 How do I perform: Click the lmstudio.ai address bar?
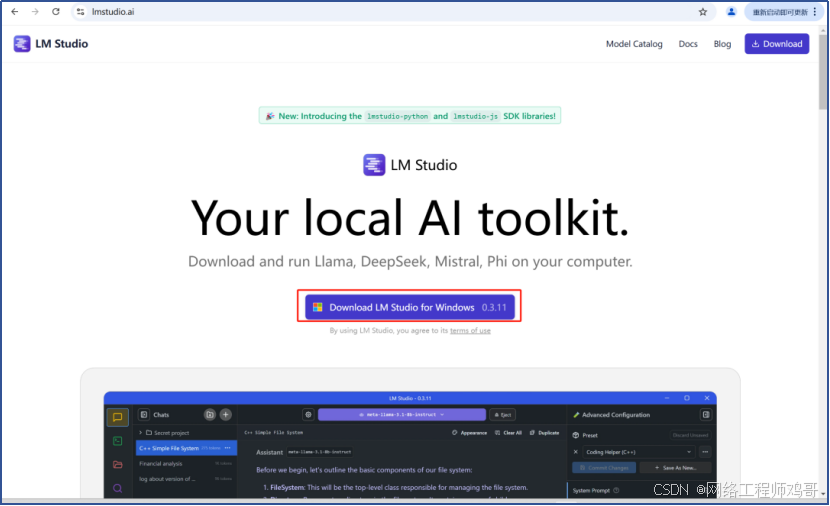click(392, 12)
